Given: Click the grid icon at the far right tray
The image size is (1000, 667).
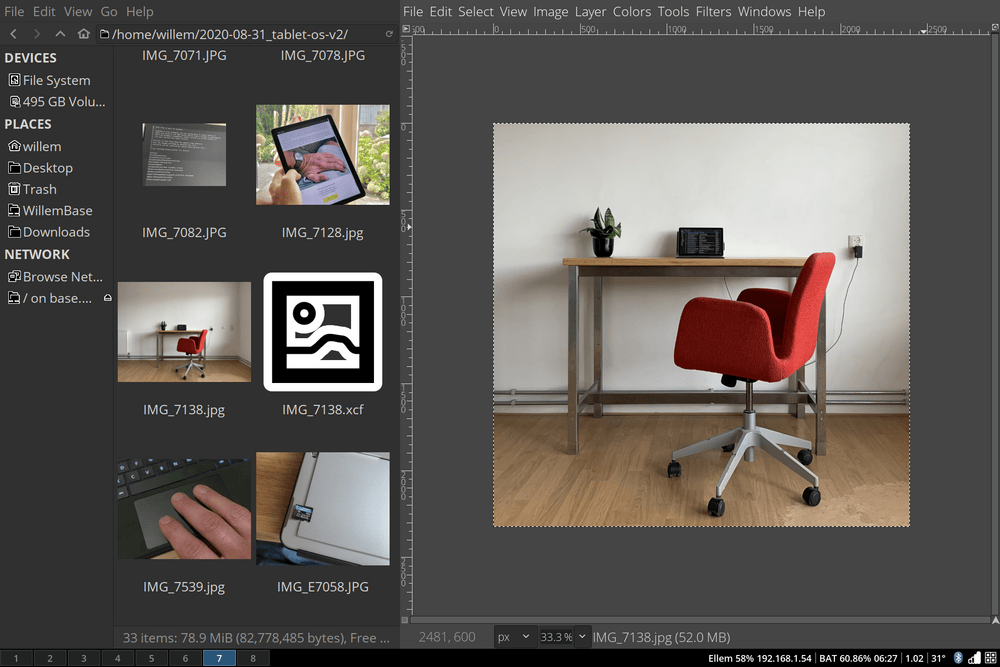Looking at the screenshot, I should coord(990,658).
